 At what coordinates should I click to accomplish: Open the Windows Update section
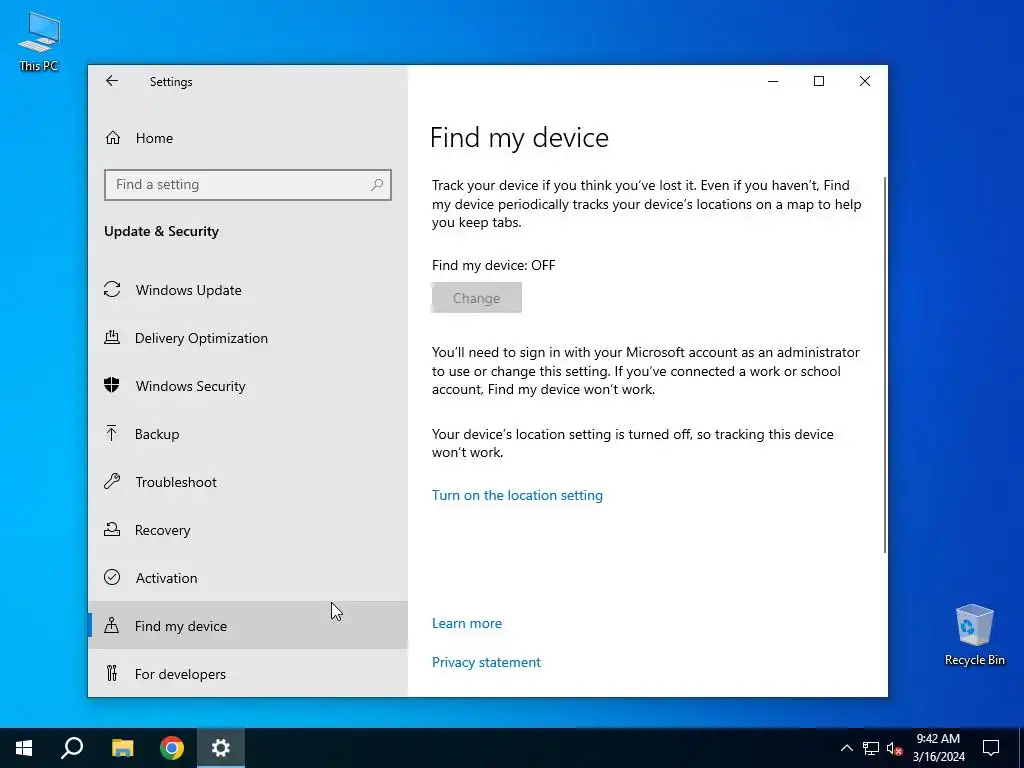pyautogui.click(x=248, y=290)
